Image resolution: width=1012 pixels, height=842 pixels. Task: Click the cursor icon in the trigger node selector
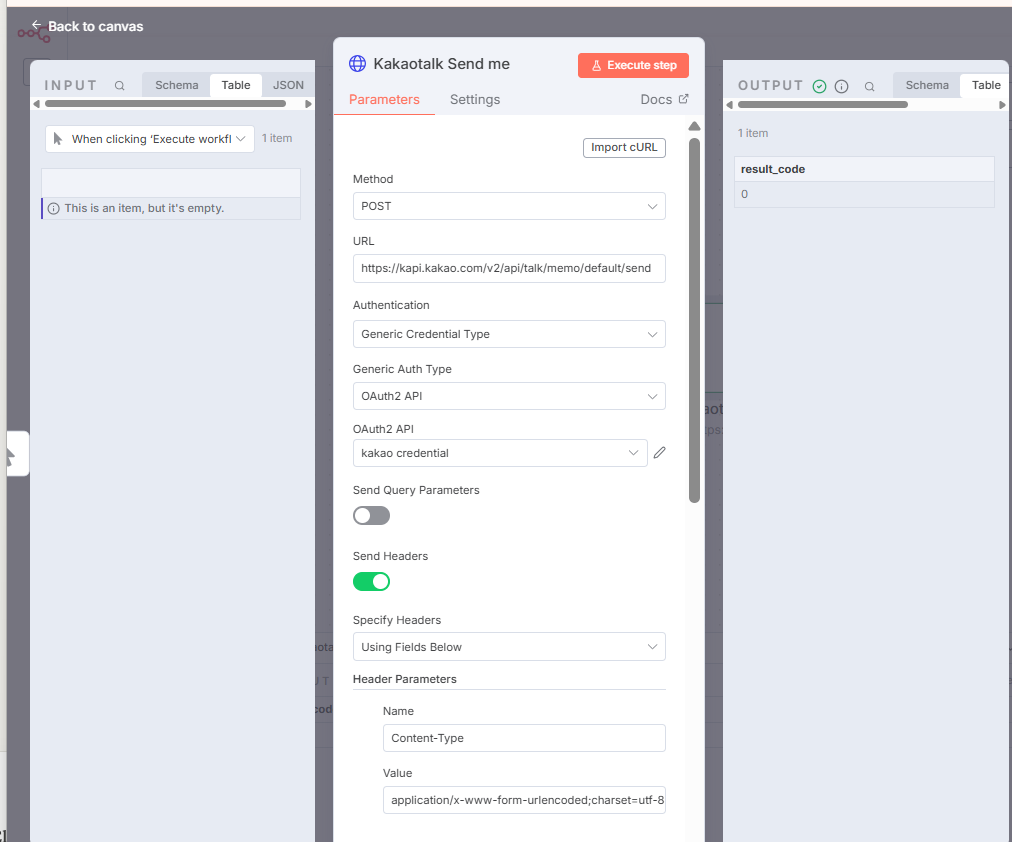(x=57, y=139)
